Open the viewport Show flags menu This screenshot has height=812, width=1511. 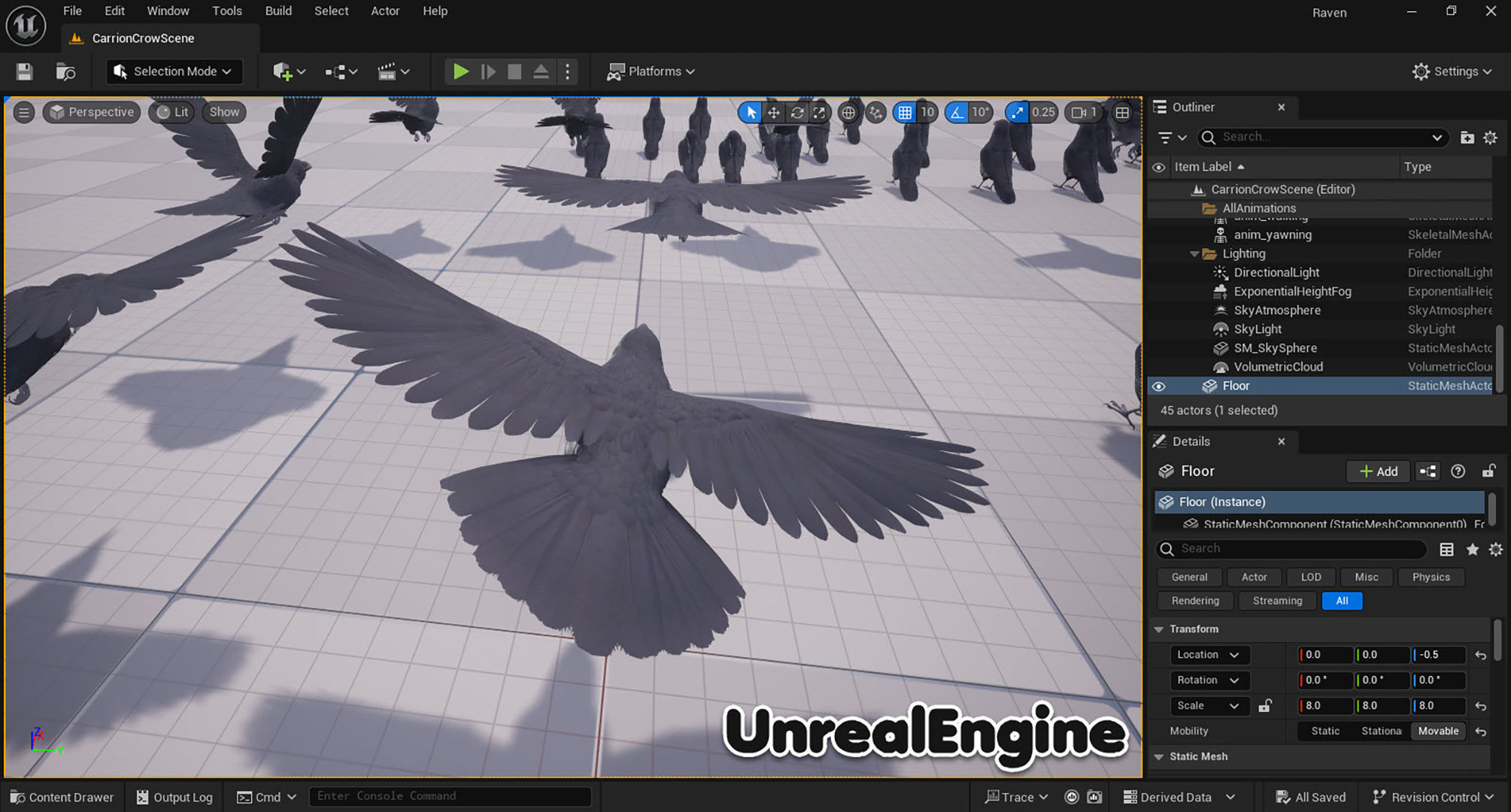[x=224, y=112]
